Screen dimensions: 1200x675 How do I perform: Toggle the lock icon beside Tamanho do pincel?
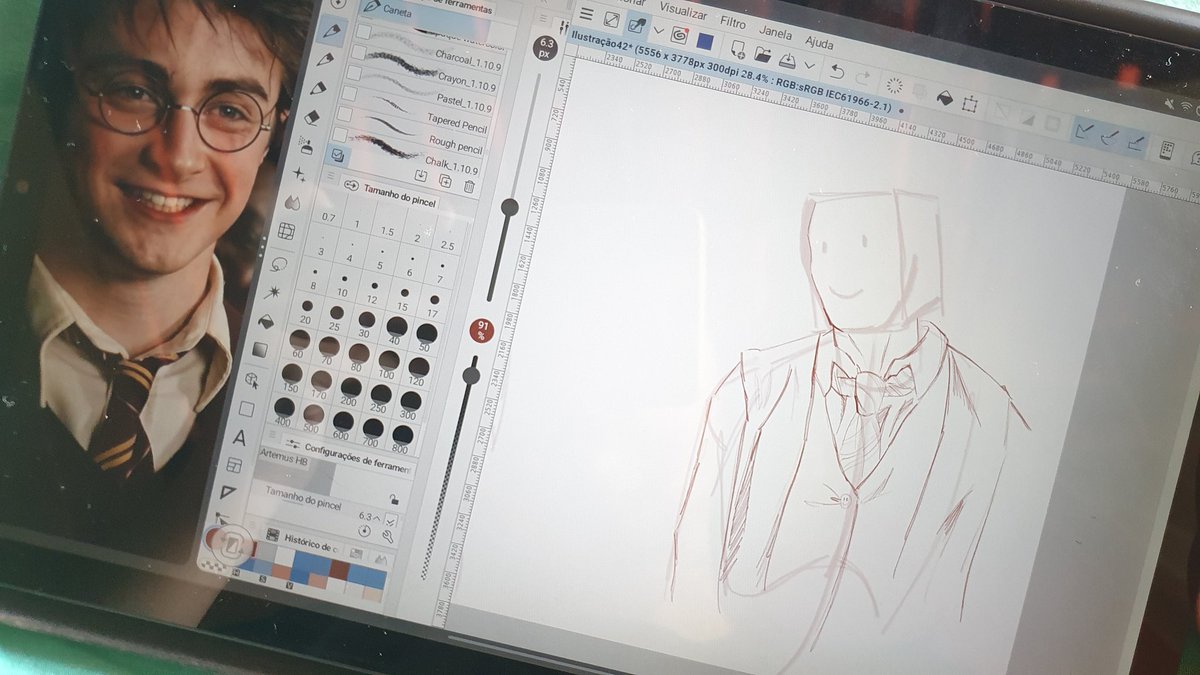click(x=394, y=499)
